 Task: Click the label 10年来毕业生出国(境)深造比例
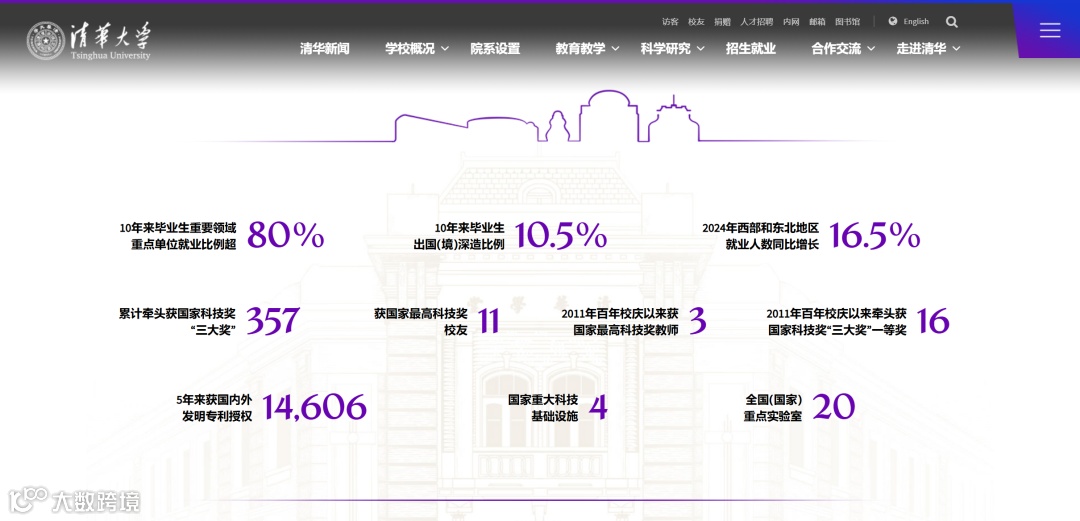(459, 236)
